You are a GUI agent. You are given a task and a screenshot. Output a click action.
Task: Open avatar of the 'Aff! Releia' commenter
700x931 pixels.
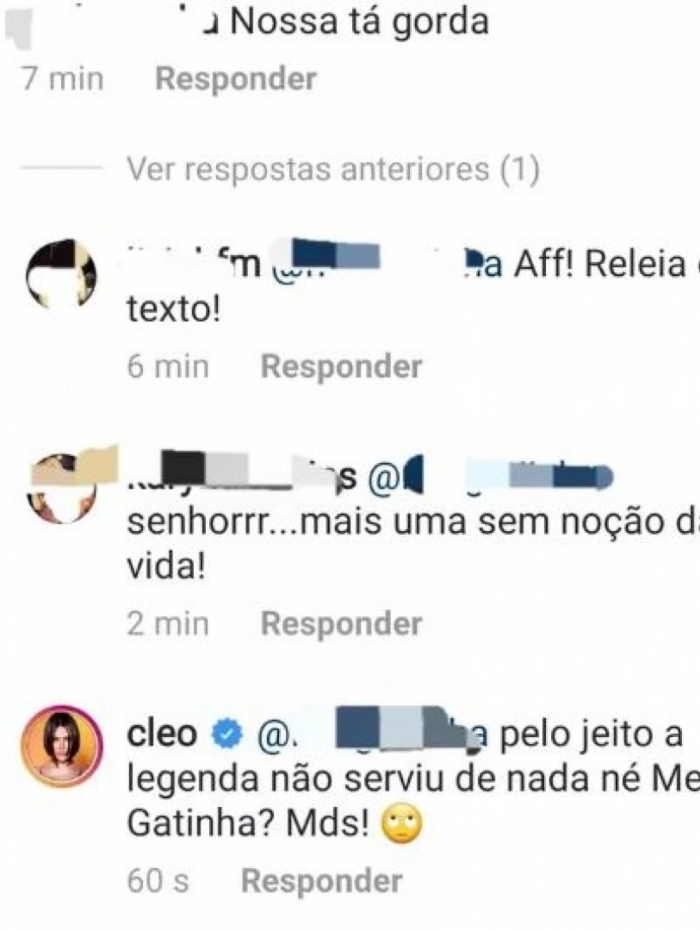point(61,274)
